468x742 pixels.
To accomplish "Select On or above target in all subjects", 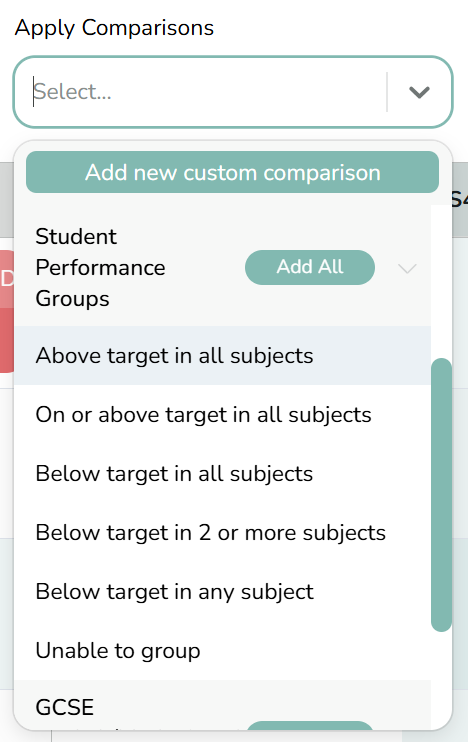I will [x=222, y=415].
